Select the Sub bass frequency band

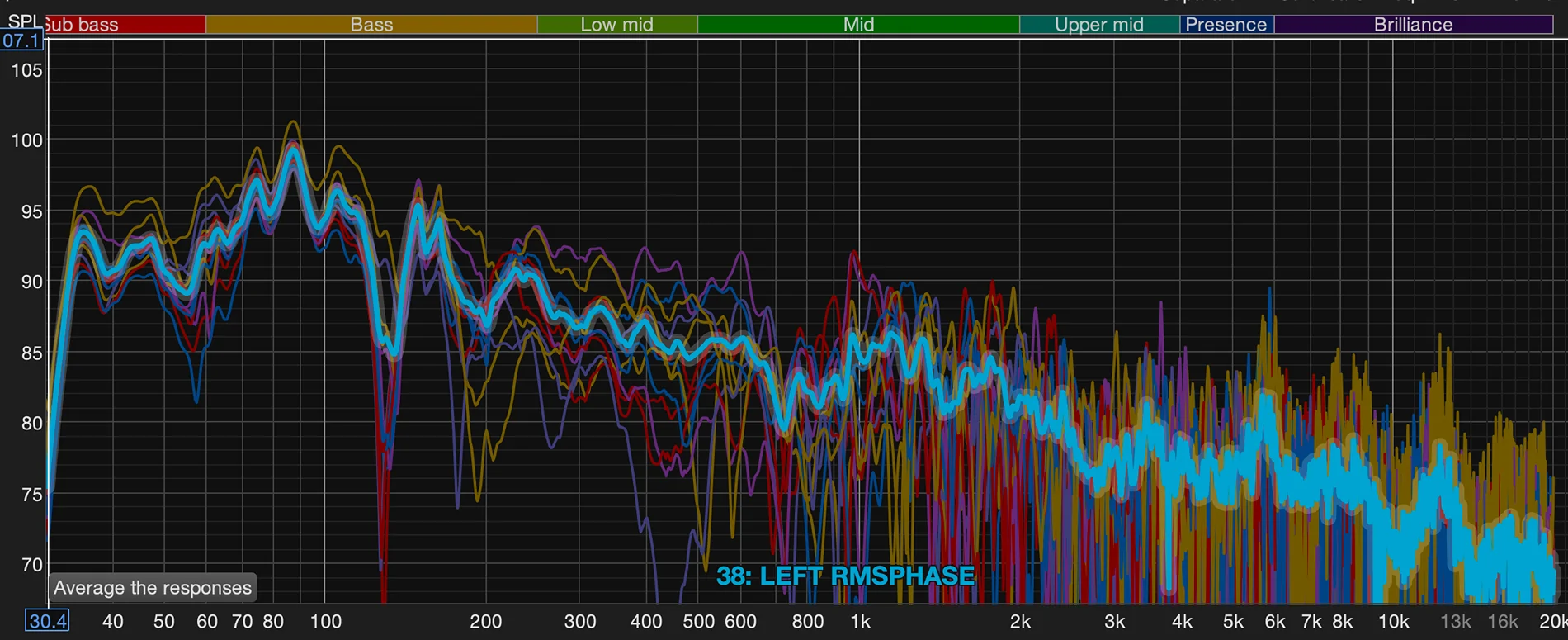125,25
